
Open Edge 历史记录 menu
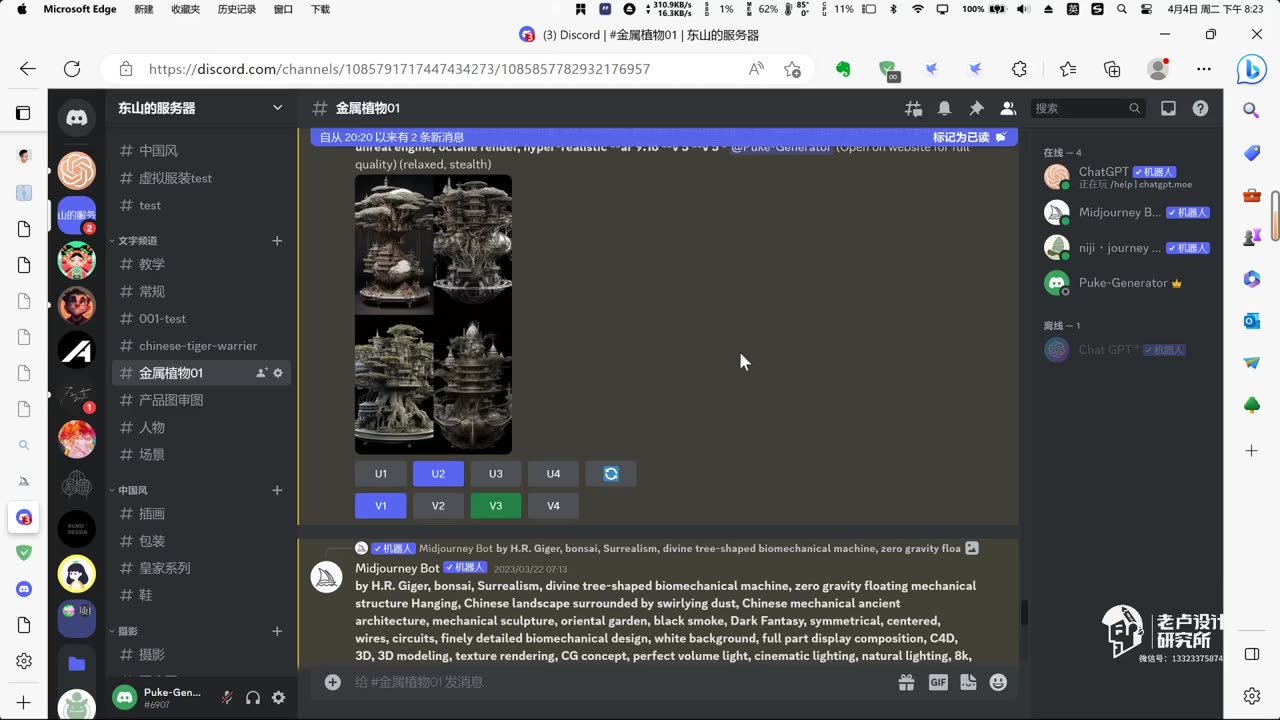pos(237,9)
